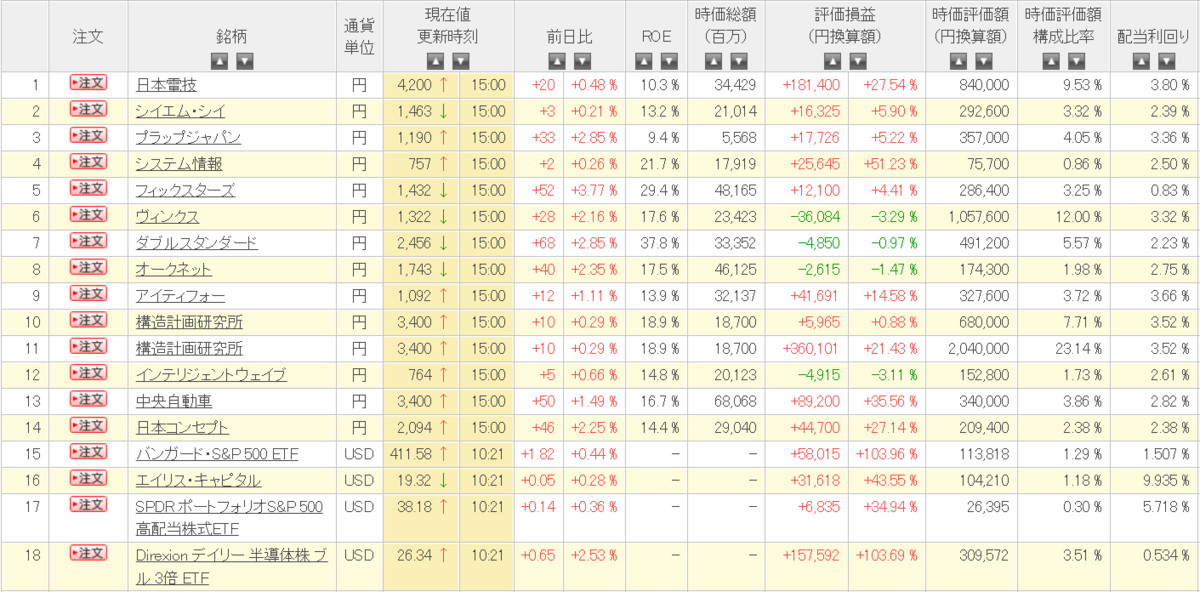1200x592 pixels.
Task: Click 注文 button for フィックスターズ
Action: coord(88,188)
